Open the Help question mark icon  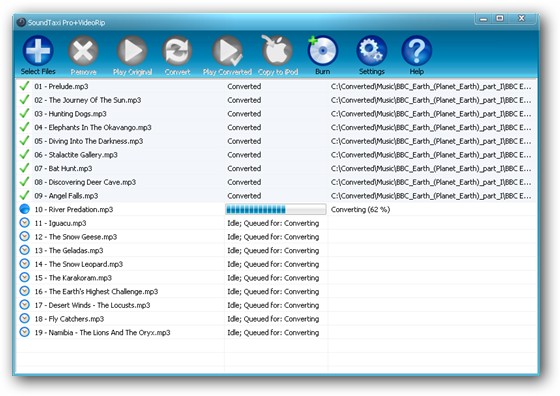[x=416, y=51]
